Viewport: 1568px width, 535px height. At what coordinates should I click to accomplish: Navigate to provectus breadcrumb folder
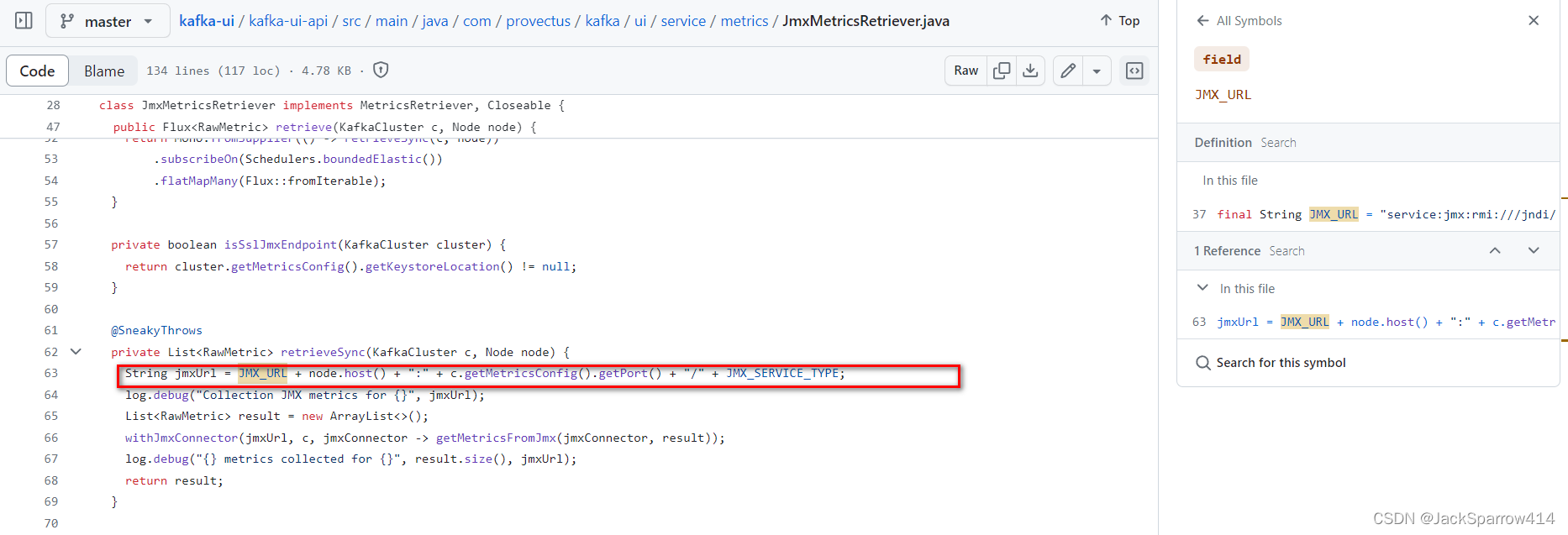click(539, 21)
